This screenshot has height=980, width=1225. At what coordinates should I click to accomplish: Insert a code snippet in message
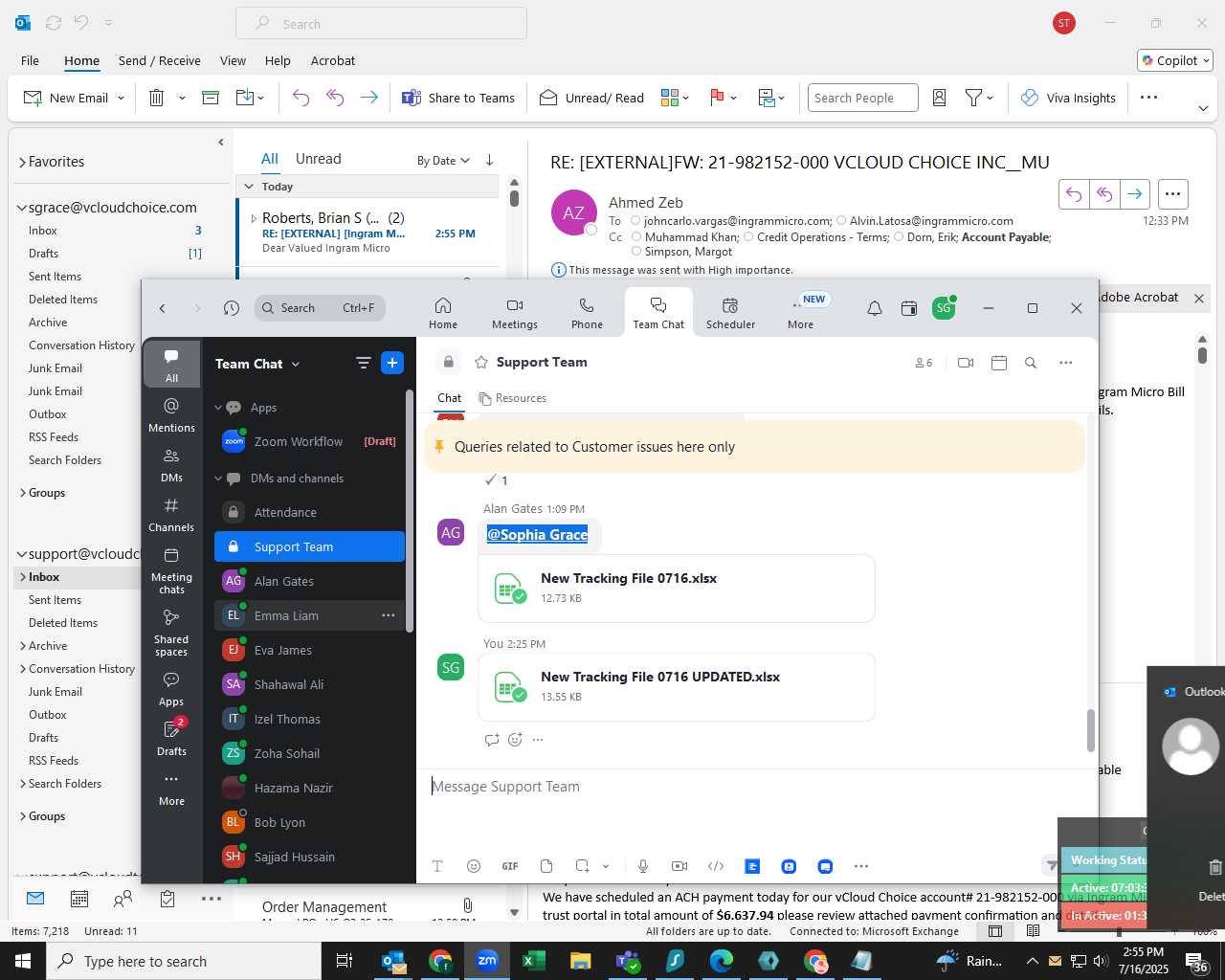tap(716, 866)
